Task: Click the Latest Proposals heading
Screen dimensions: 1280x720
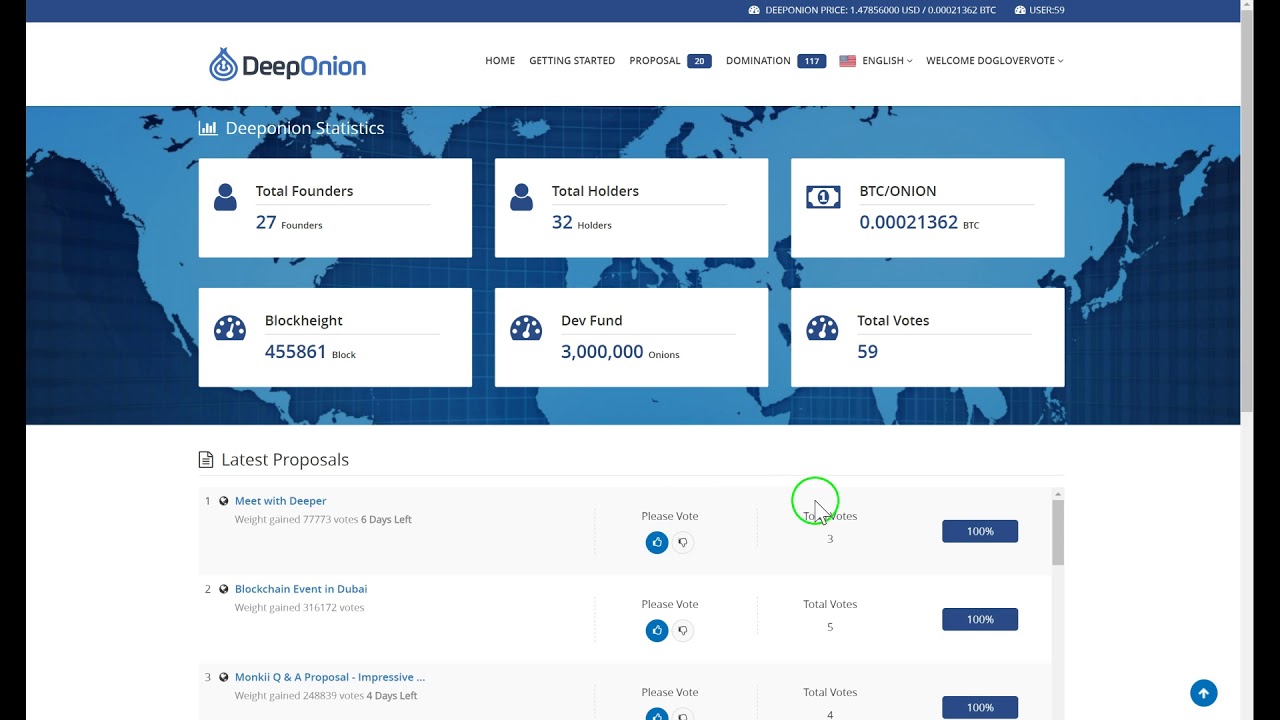Action: [285, 460]
